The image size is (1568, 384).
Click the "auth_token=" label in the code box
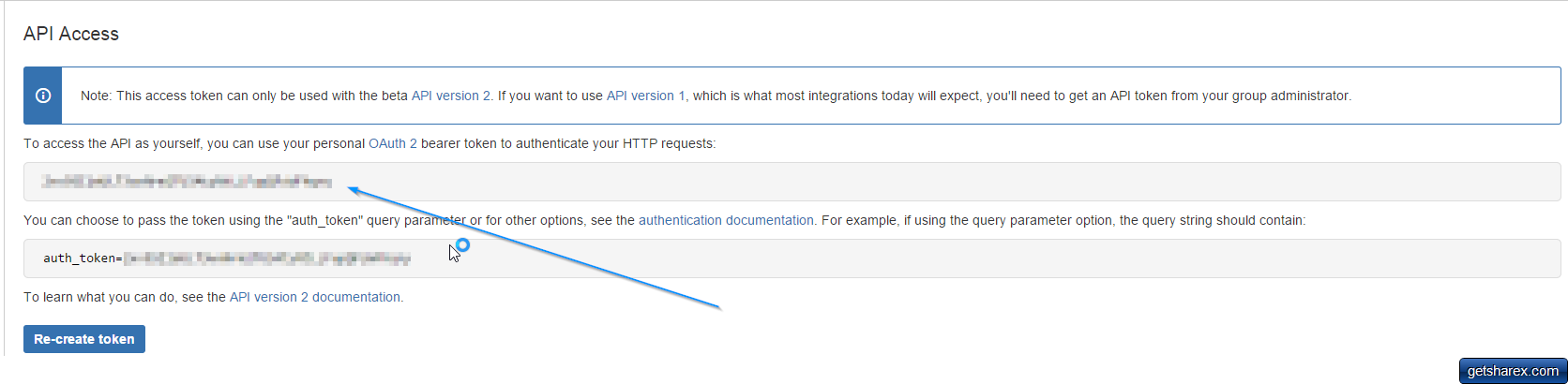click(x=82, y=258)
